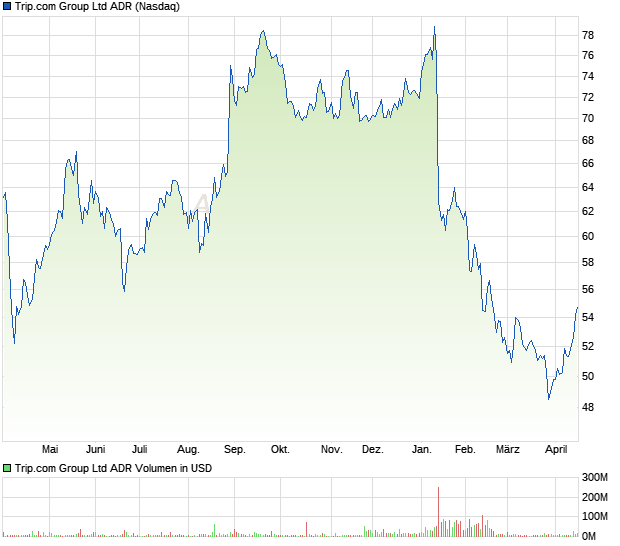Image resolution: width=620 pixels, height=546 pixels.
Task: Click the price axis value 54
Action: click(588, 317)
